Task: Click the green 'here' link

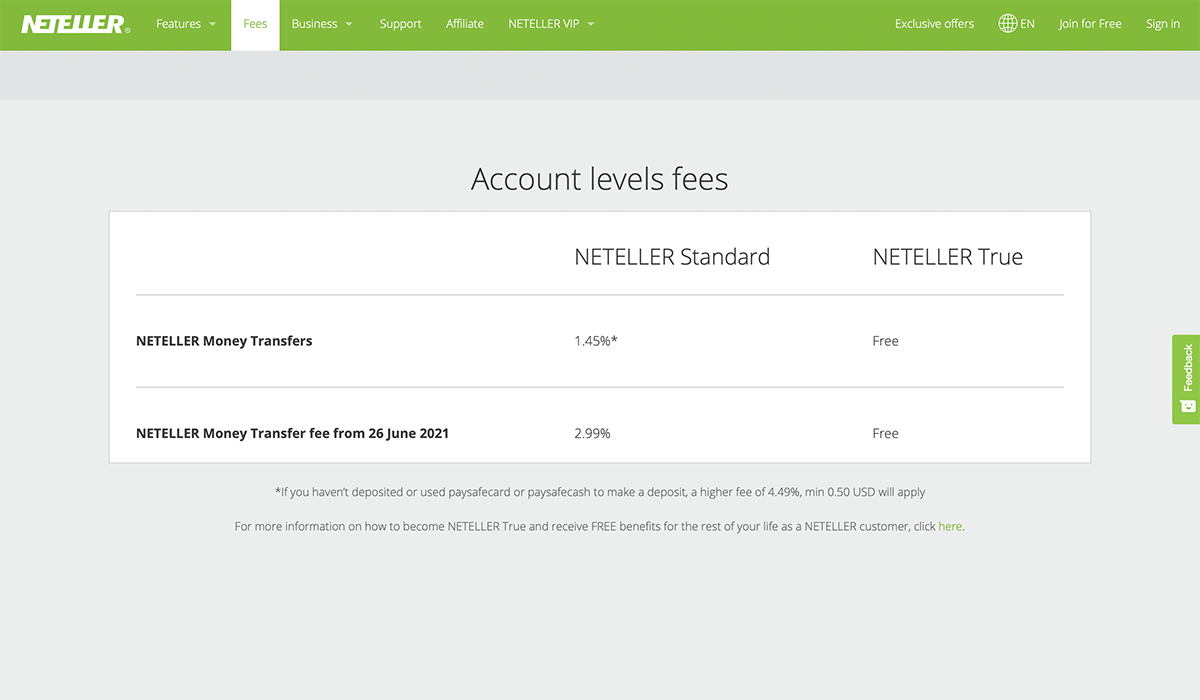Action: (x=950, y=526)
